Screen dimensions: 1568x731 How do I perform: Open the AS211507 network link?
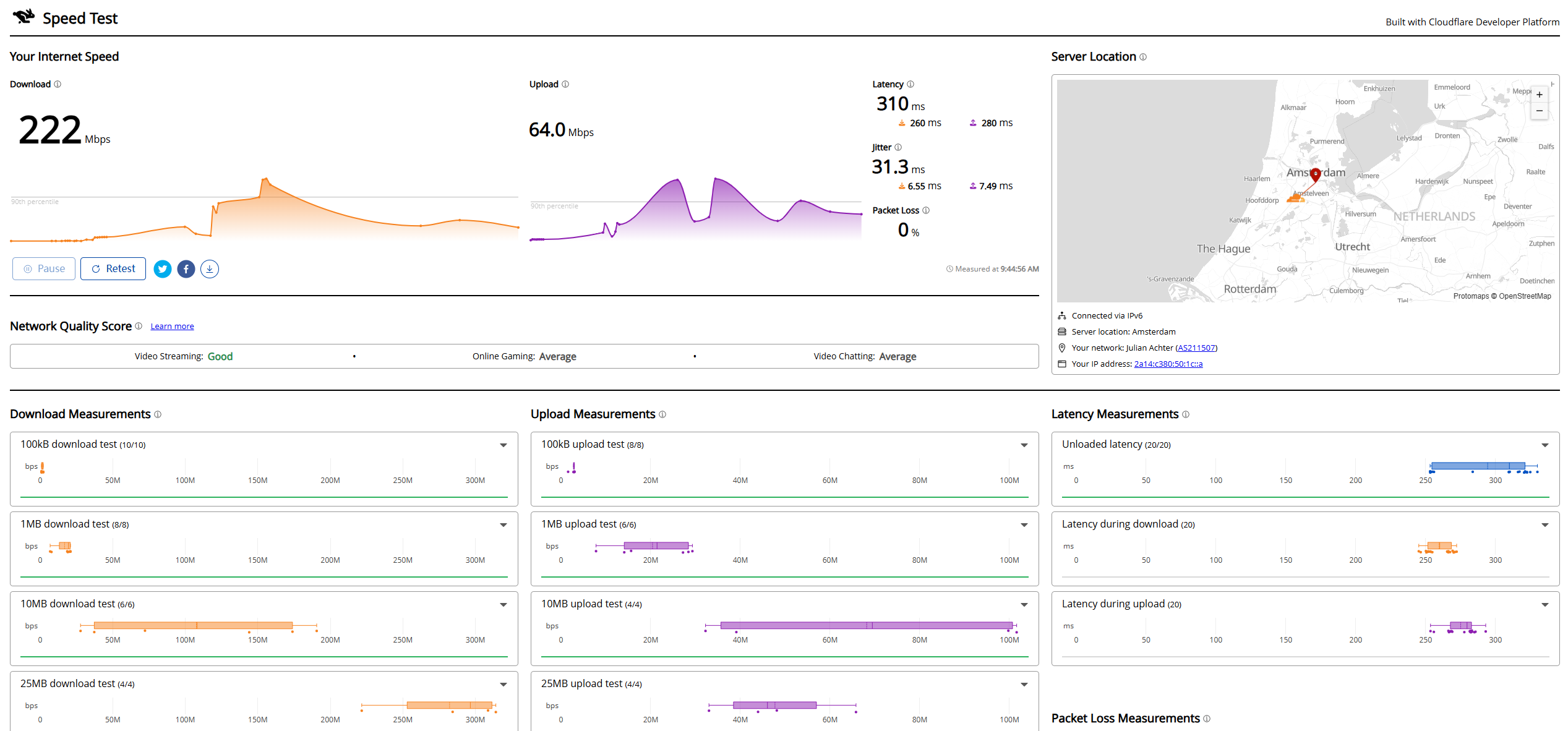(1196, 348)
